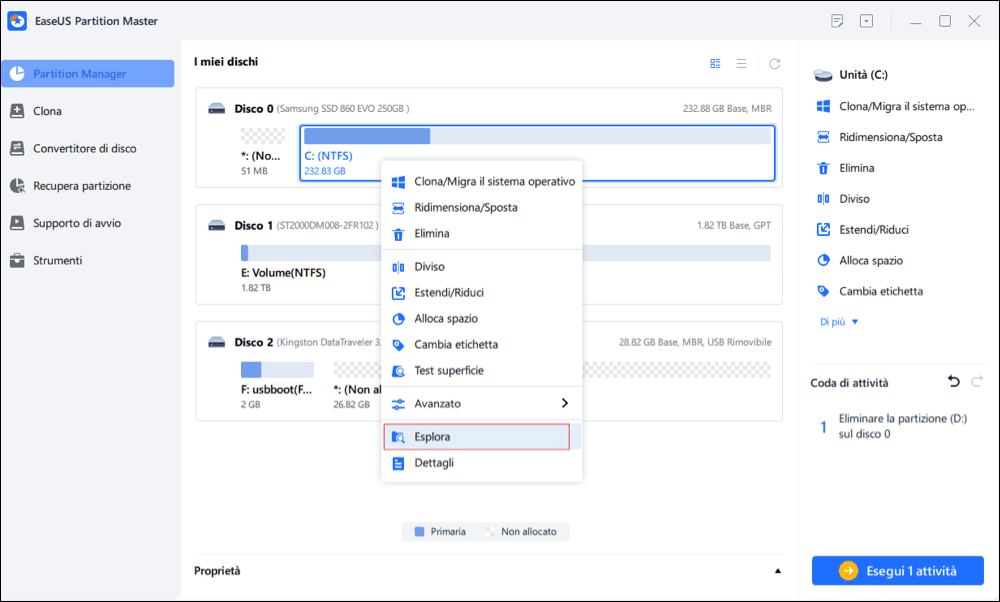The image size is (1000, 602).
Task: Click Cambia etichetta in right panel
Action: coord(870,291)
